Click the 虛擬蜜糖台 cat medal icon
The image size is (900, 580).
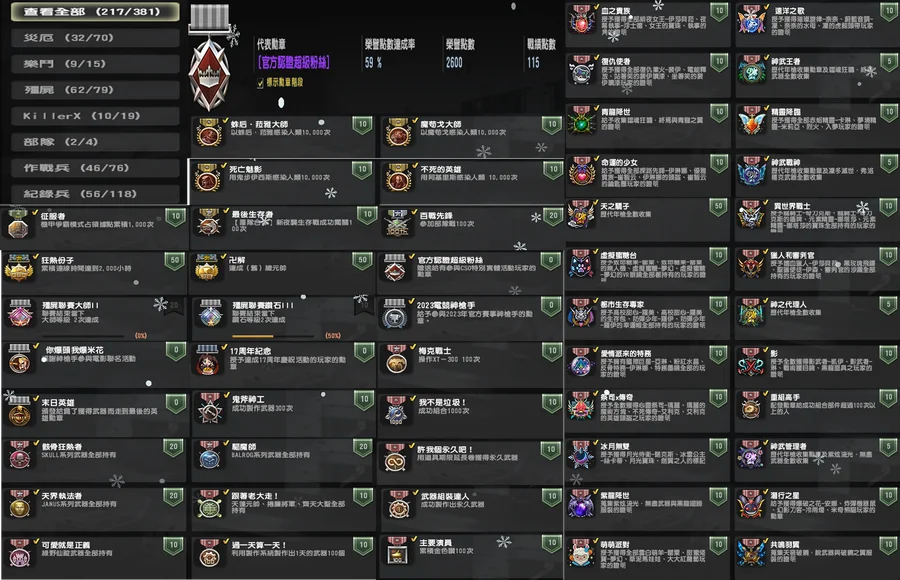581,264
